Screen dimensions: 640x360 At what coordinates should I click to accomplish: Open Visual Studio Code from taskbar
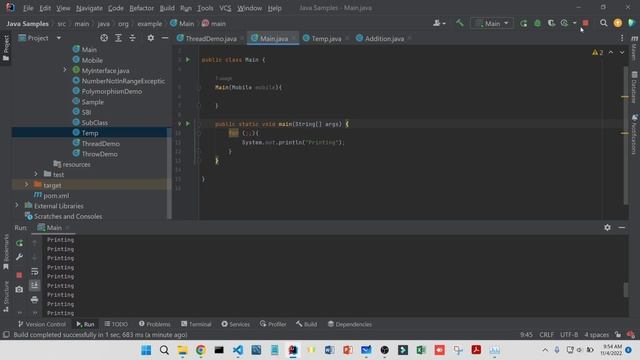(x=238, y=350)
